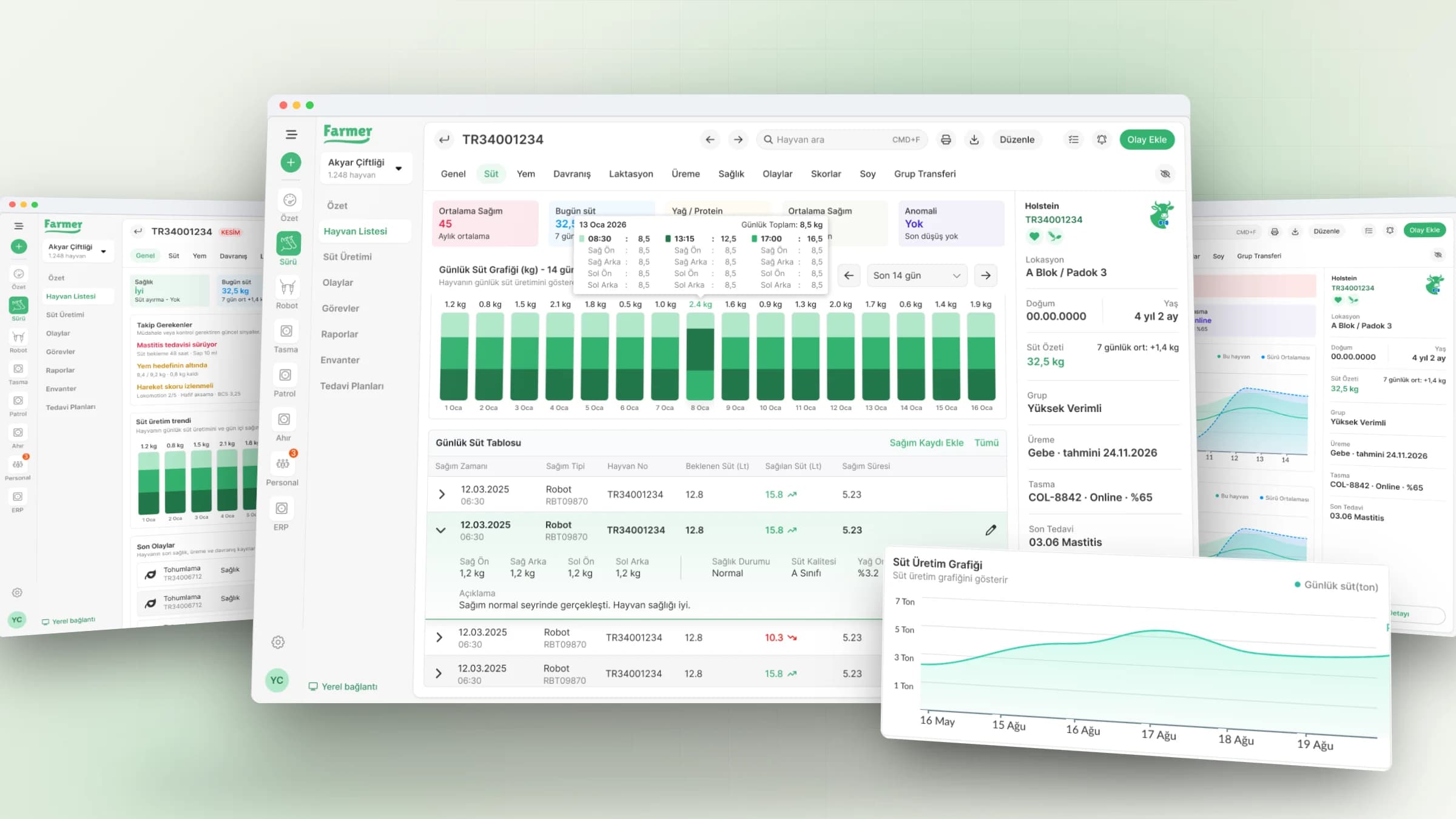This screenshot has height=819, width=1456.
Task: Expand the last 12.03.2025 milking row
Action: coord(439,673)
